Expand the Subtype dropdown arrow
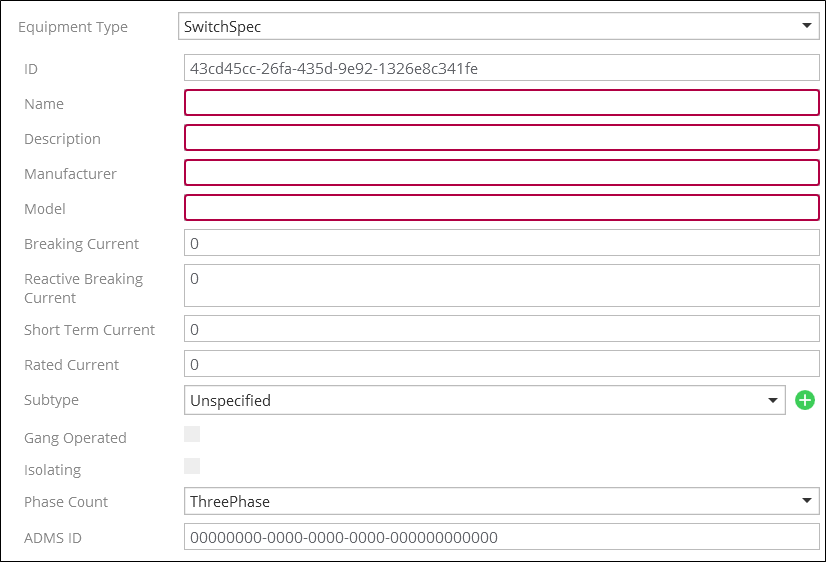 point(773,400)
